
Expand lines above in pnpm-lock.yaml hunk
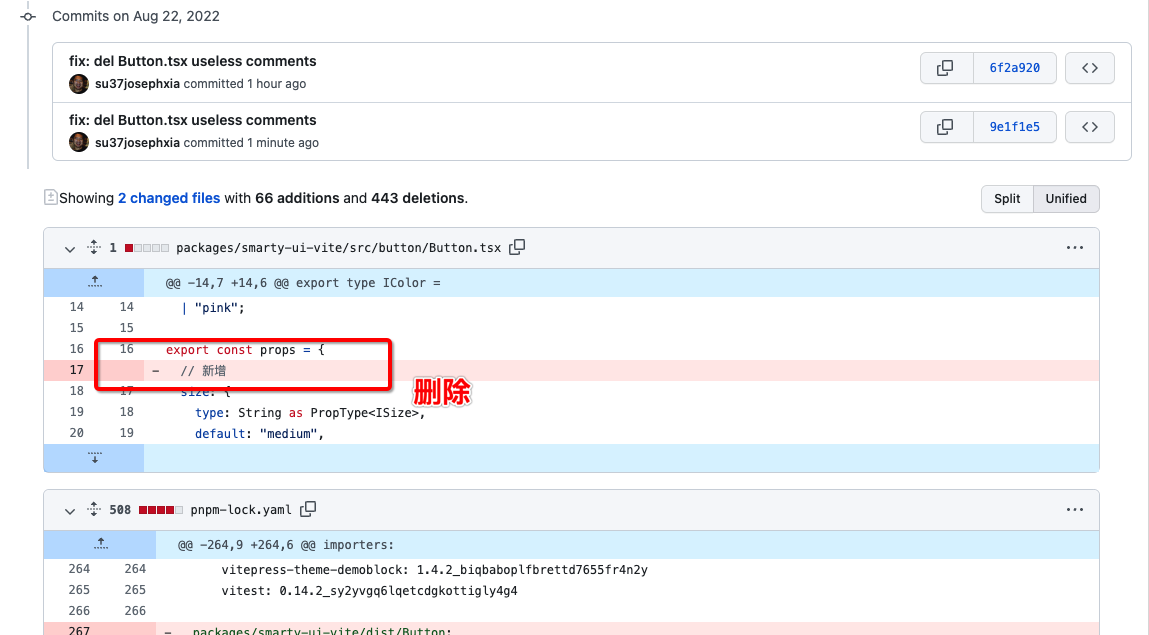(x=100, y=545)
